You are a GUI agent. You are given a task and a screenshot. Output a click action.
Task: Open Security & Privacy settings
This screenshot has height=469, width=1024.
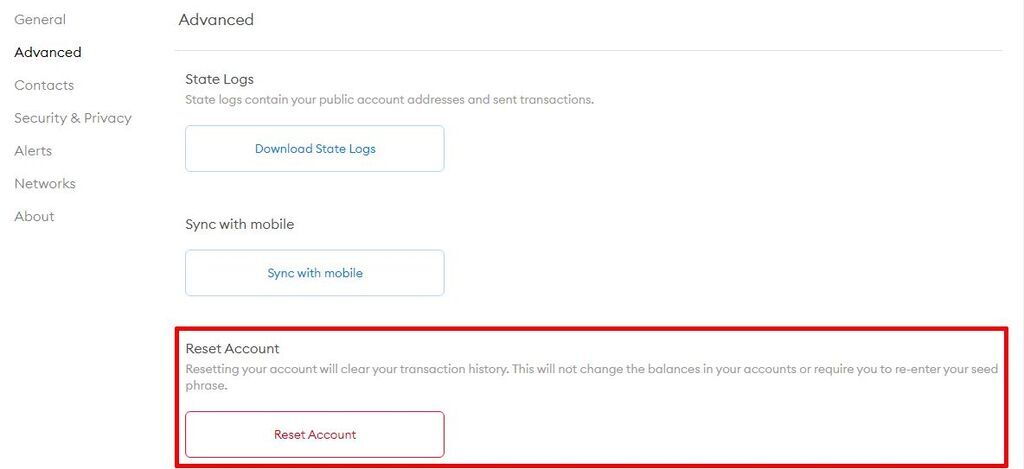point(73,118)
